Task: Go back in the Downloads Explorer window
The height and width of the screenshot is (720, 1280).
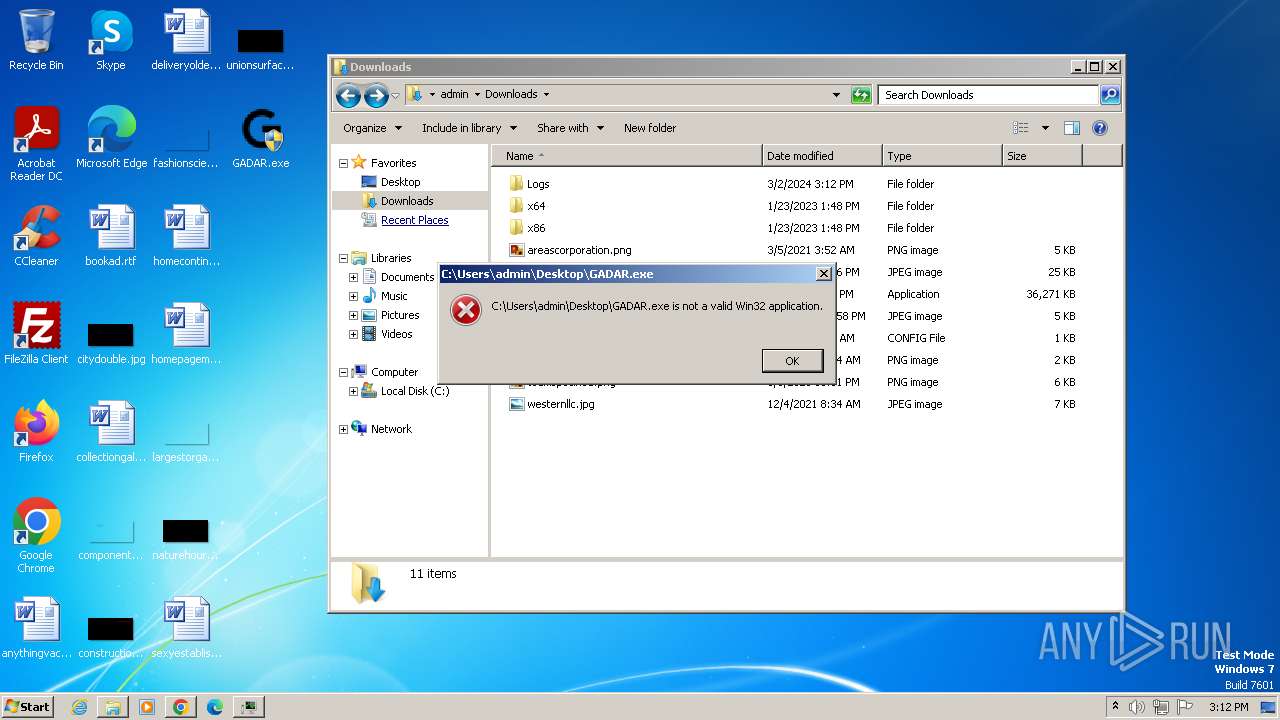Action: (x=348, y=95)
